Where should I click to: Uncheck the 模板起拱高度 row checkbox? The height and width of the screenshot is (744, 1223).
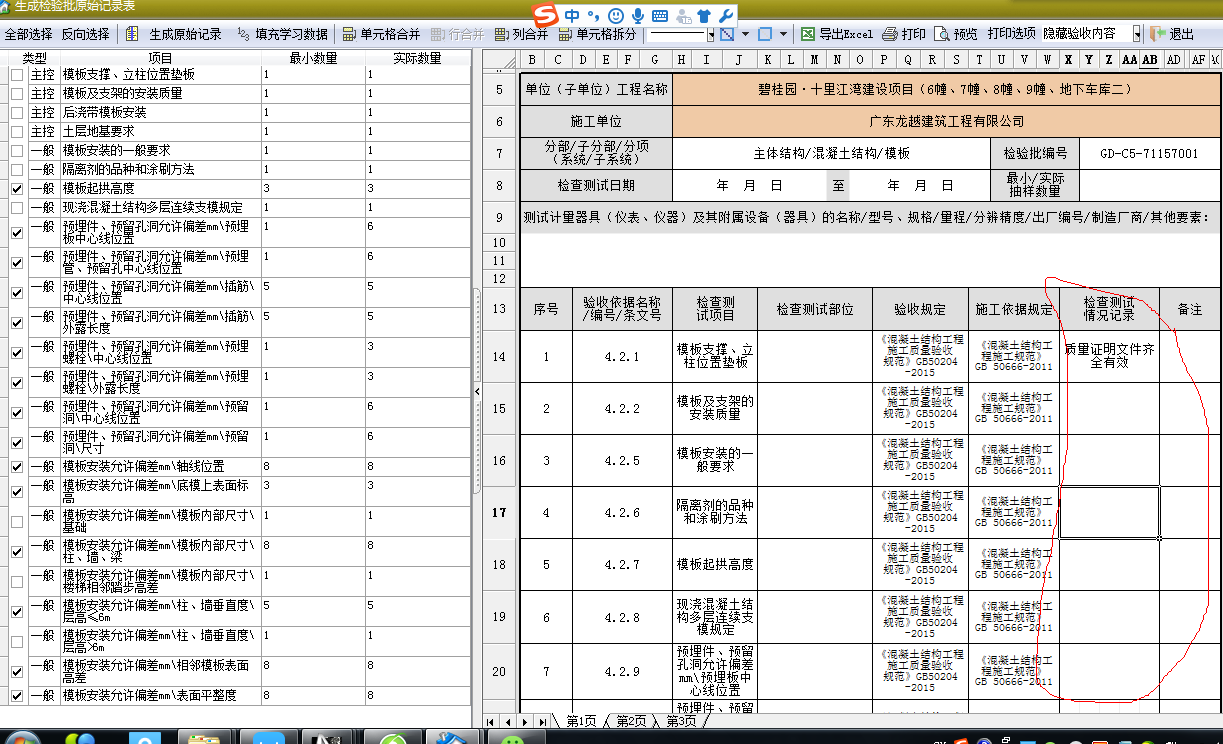[17, 189]
